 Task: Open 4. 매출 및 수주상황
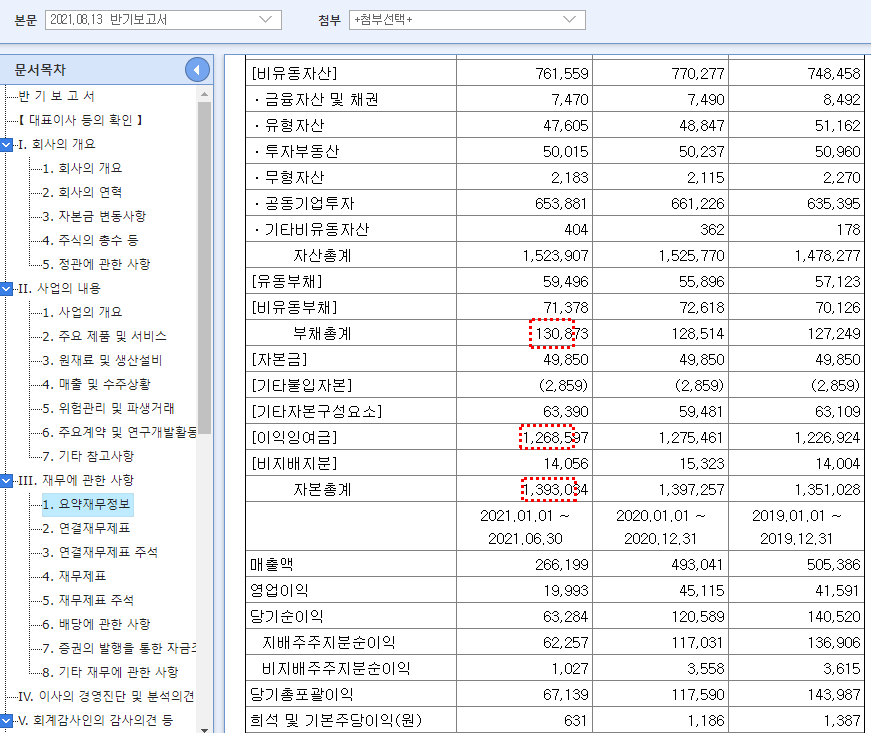tap(97, 384)
